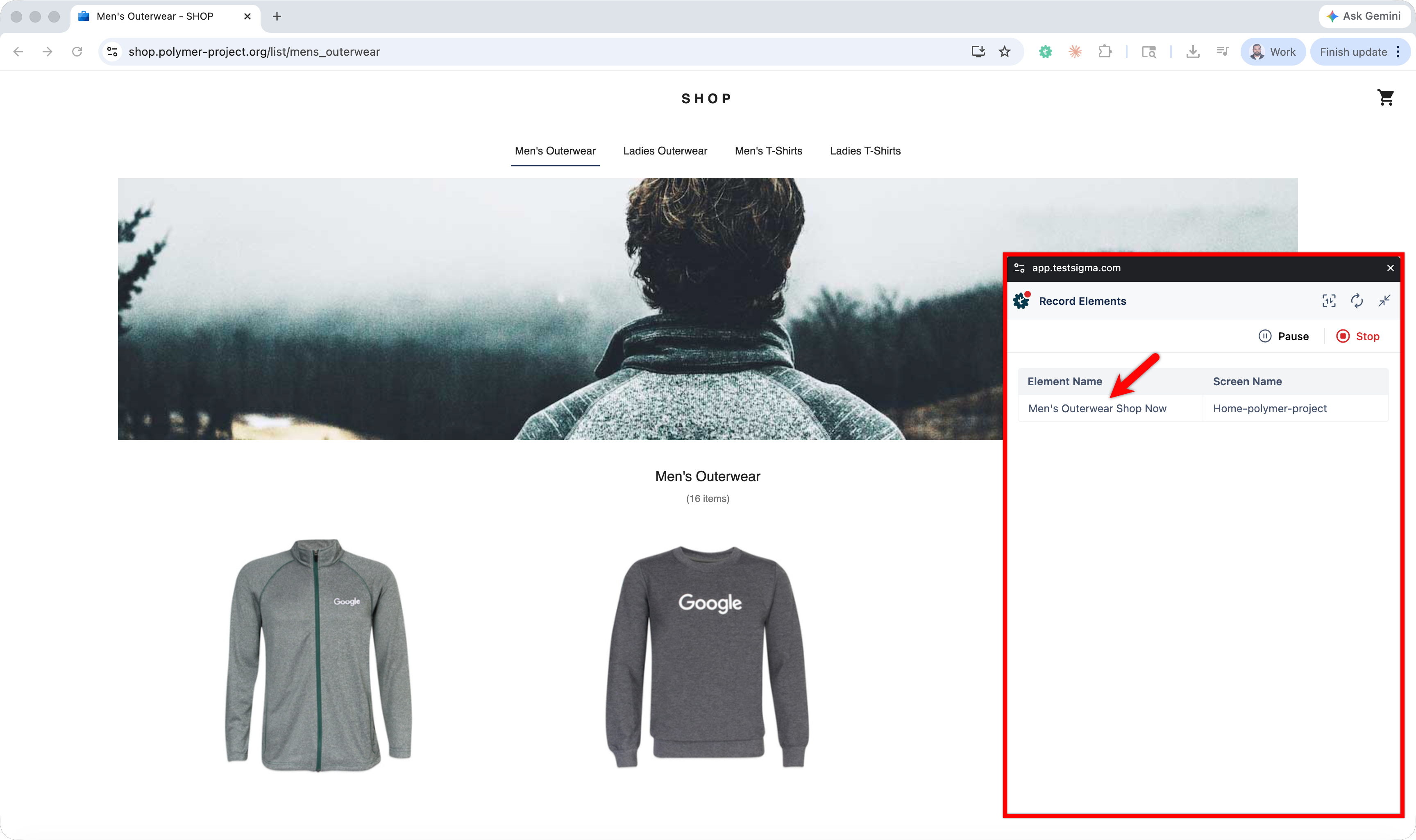Click the install app icon in address bar
Viewport: 1416px width, 840px height.
pyautogui.click(x=978, y=52)
